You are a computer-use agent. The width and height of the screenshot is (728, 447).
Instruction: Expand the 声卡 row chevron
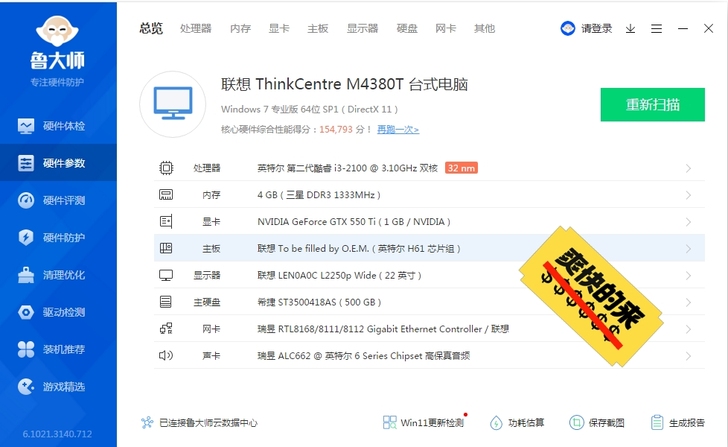(688, 356)
